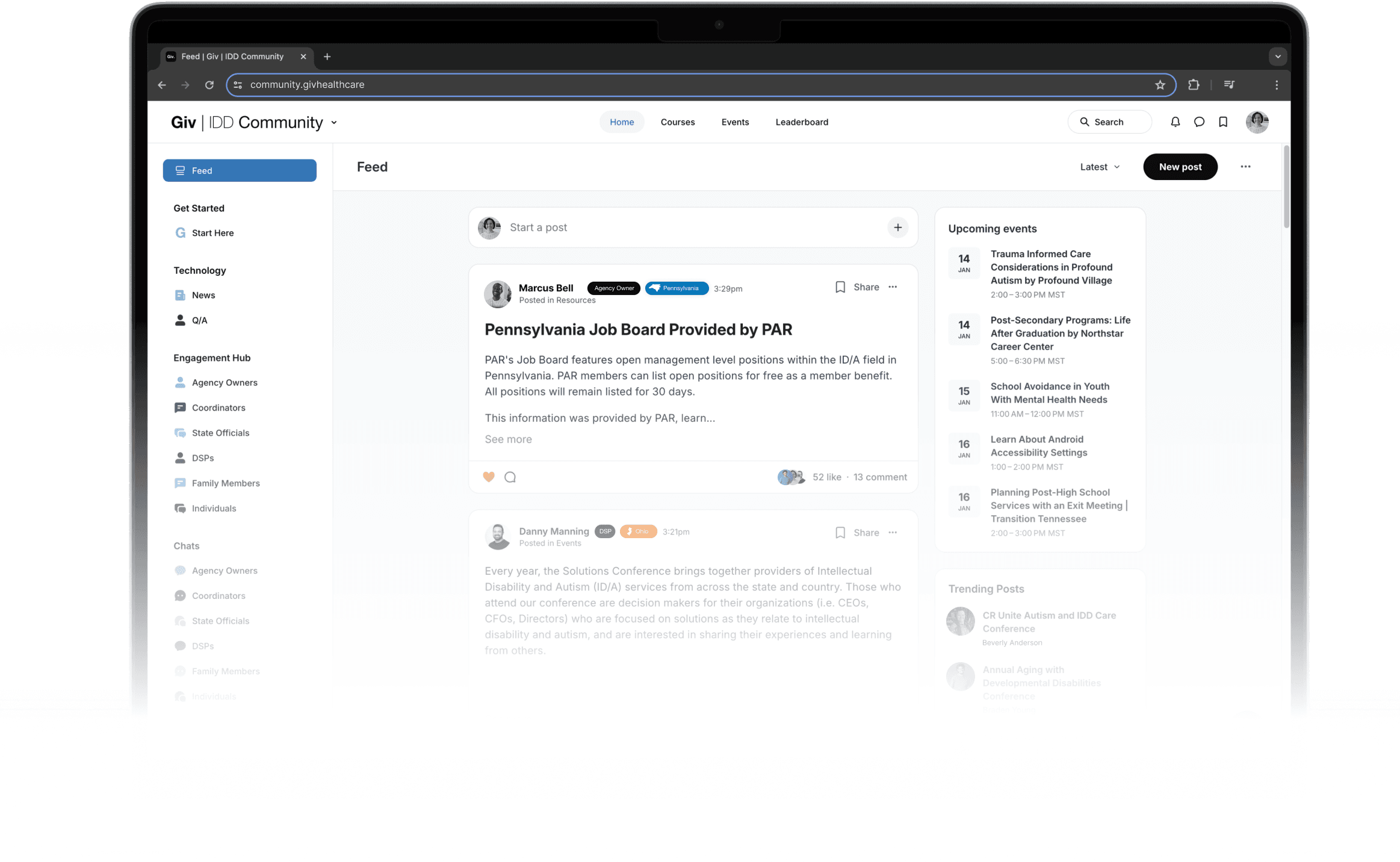The image size is (1400, 862).
Task: Click the Latest feed sort dropdown
Action: coord(1098,166)
